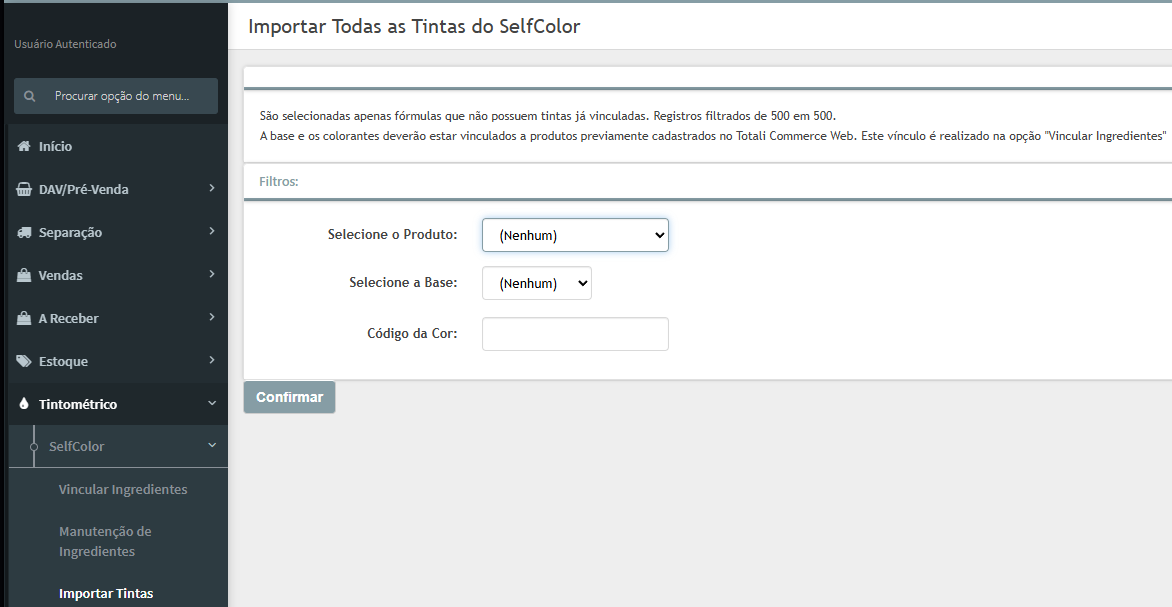Expand the A Receber submenu chevron
The width and height of the screenshot is (1172, 607).
[x=212, y=317]
